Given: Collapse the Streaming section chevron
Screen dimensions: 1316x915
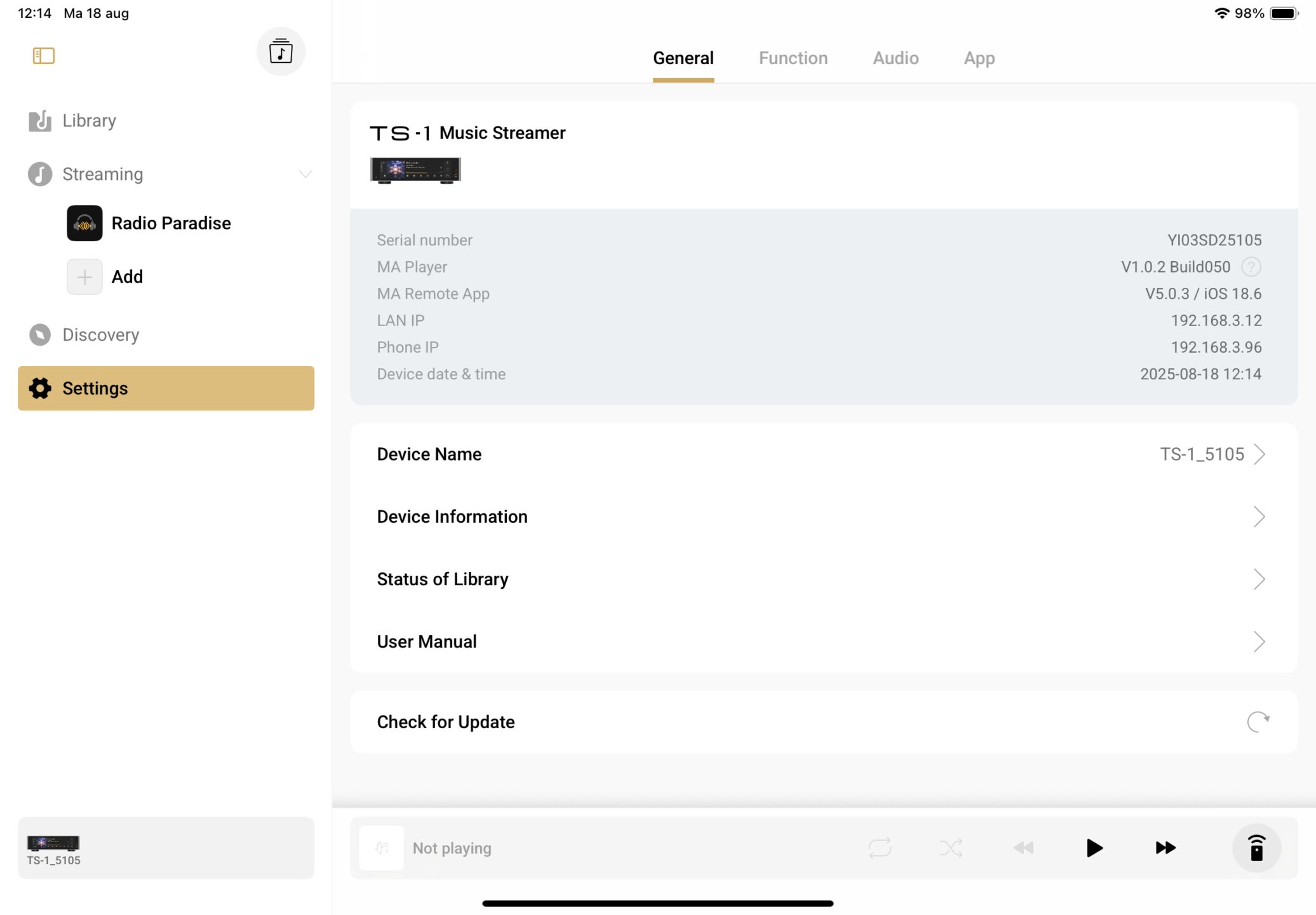Looking at the screenshot, I should pyautogui.click(x=305, y=174).
